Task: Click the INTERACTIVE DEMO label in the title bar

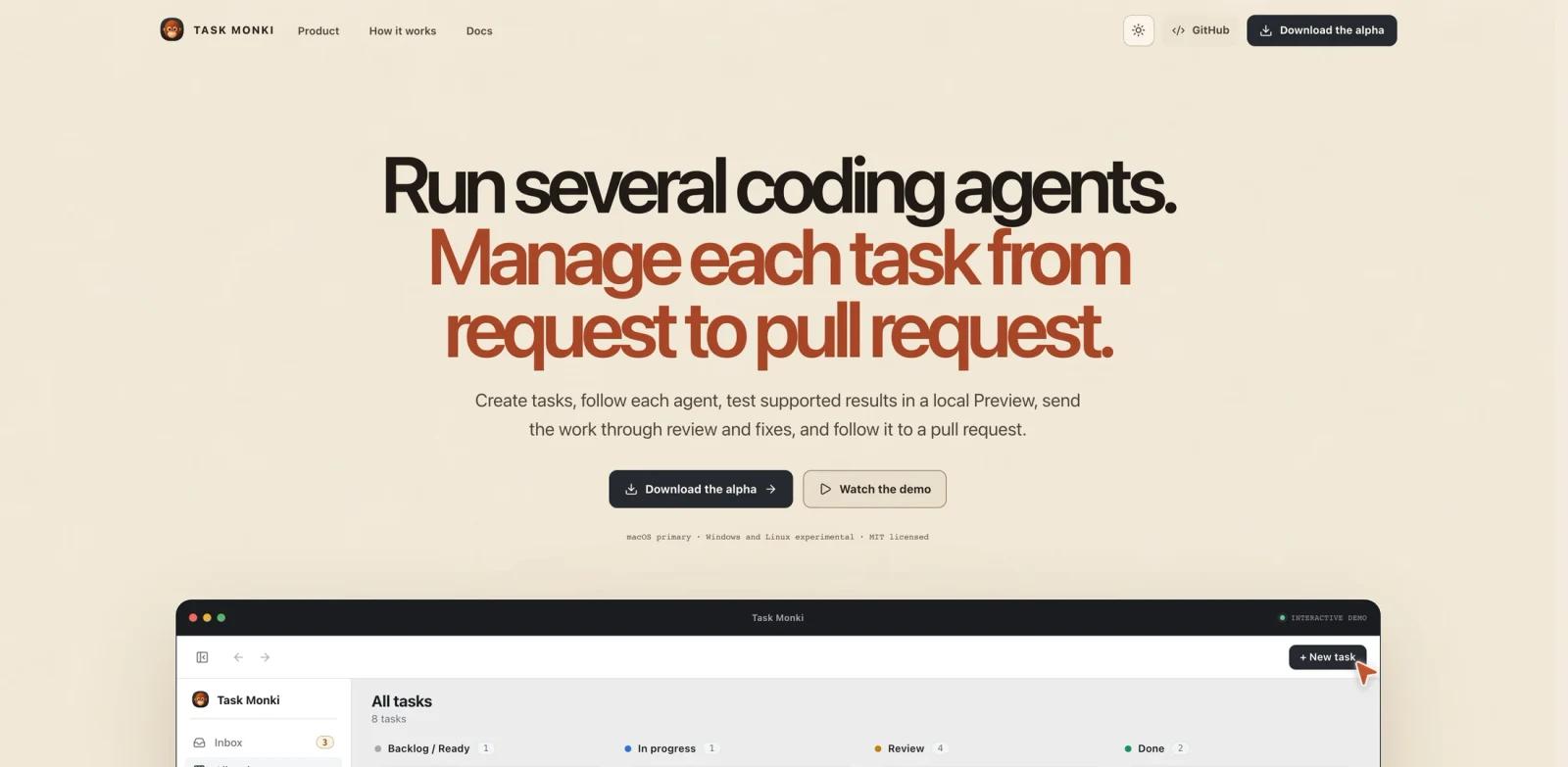Action: pos(1328,618)
